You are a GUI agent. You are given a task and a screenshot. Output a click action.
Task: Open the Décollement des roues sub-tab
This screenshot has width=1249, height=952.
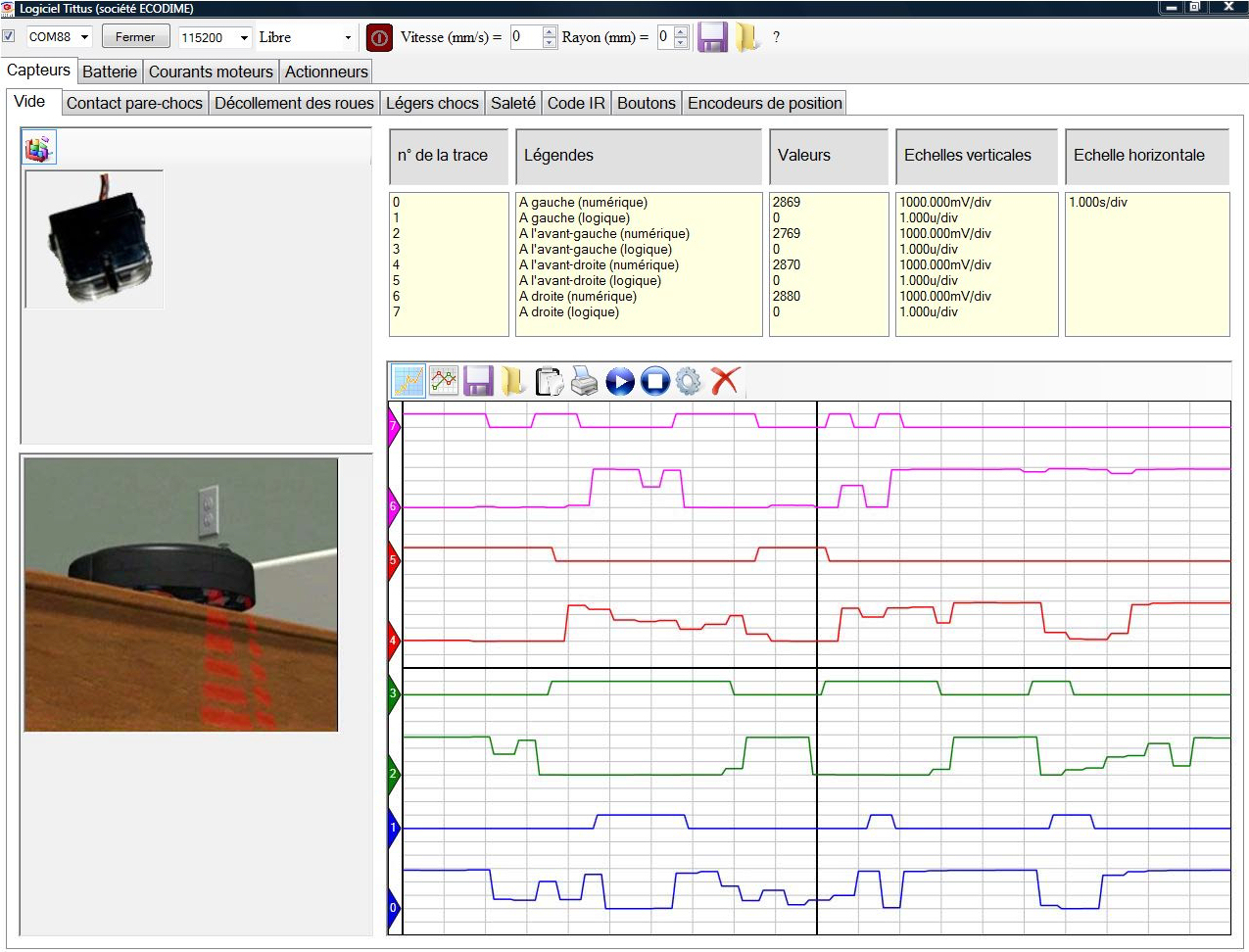coord(294,103)
